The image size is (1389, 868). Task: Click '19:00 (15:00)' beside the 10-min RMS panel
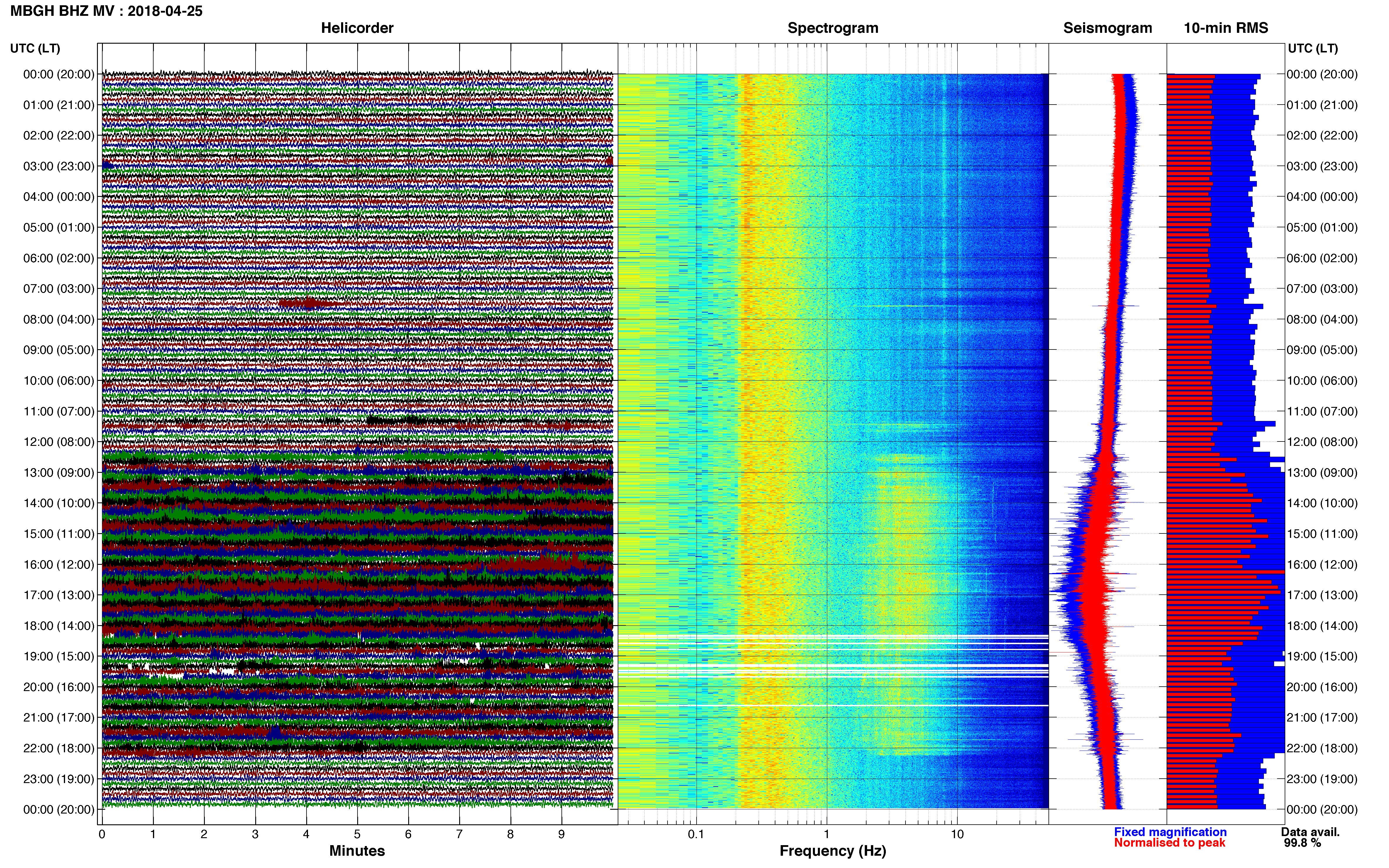point(1322,657)
